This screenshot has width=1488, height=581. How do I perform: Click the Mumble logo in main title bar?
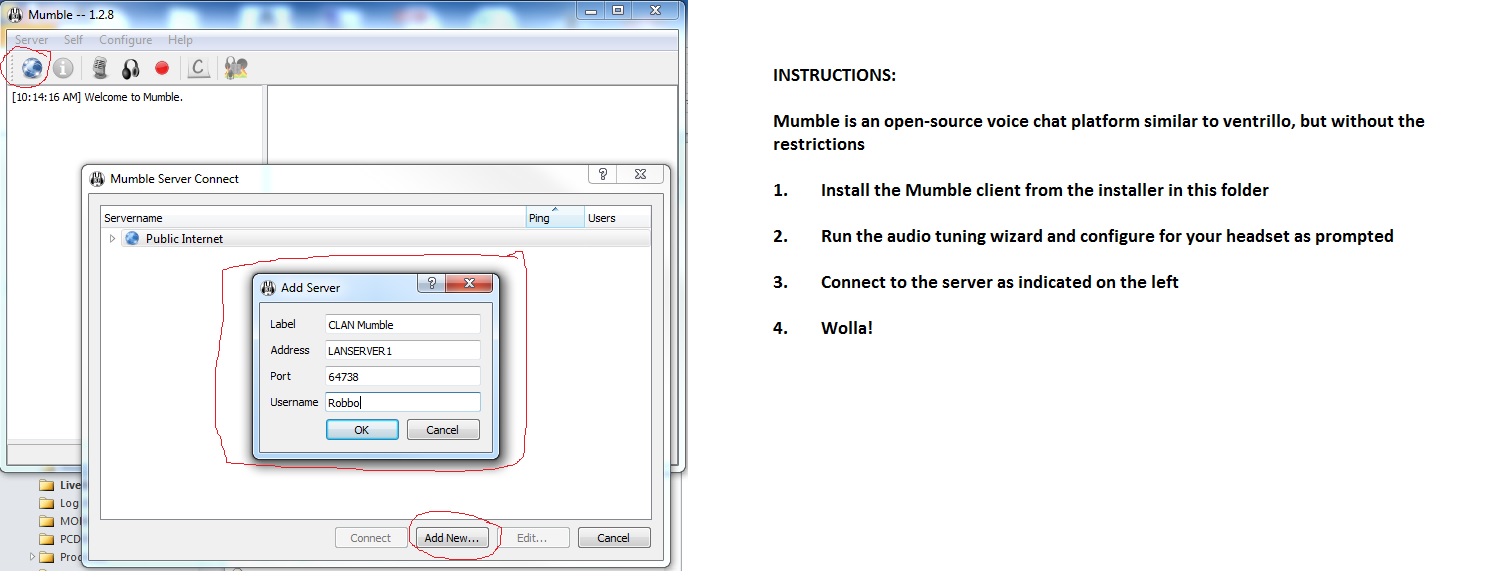(x=16, y=14)
